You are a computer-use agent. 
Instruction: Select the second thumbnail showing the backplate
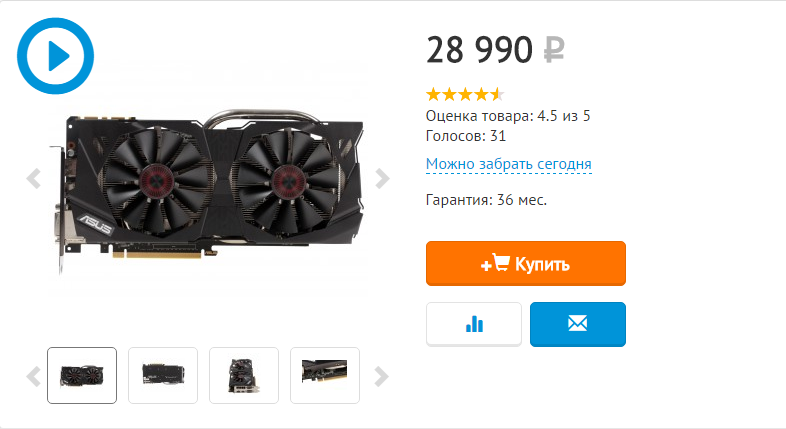tap(163, 375)
